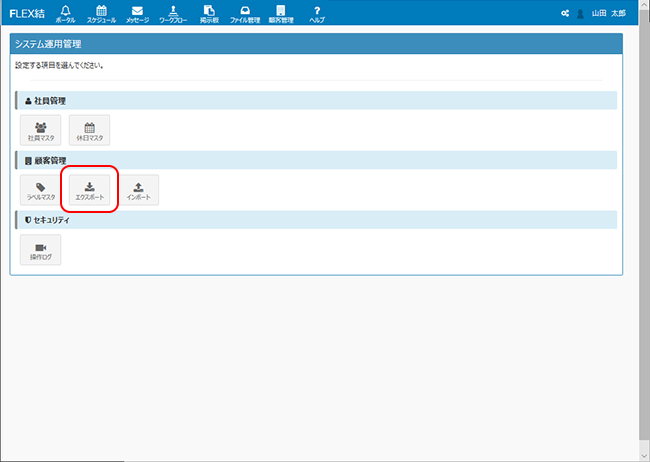Viewport: 650px width, 462px height.
Task: Click the user avatar icon
Action: click(580, 14)
